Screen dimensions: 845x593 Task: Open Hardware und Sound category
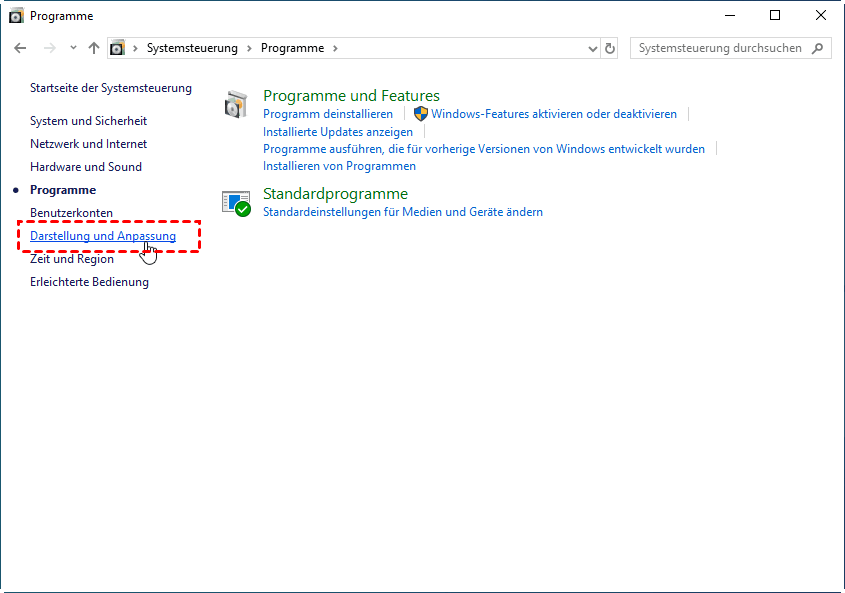pos(86,167)
